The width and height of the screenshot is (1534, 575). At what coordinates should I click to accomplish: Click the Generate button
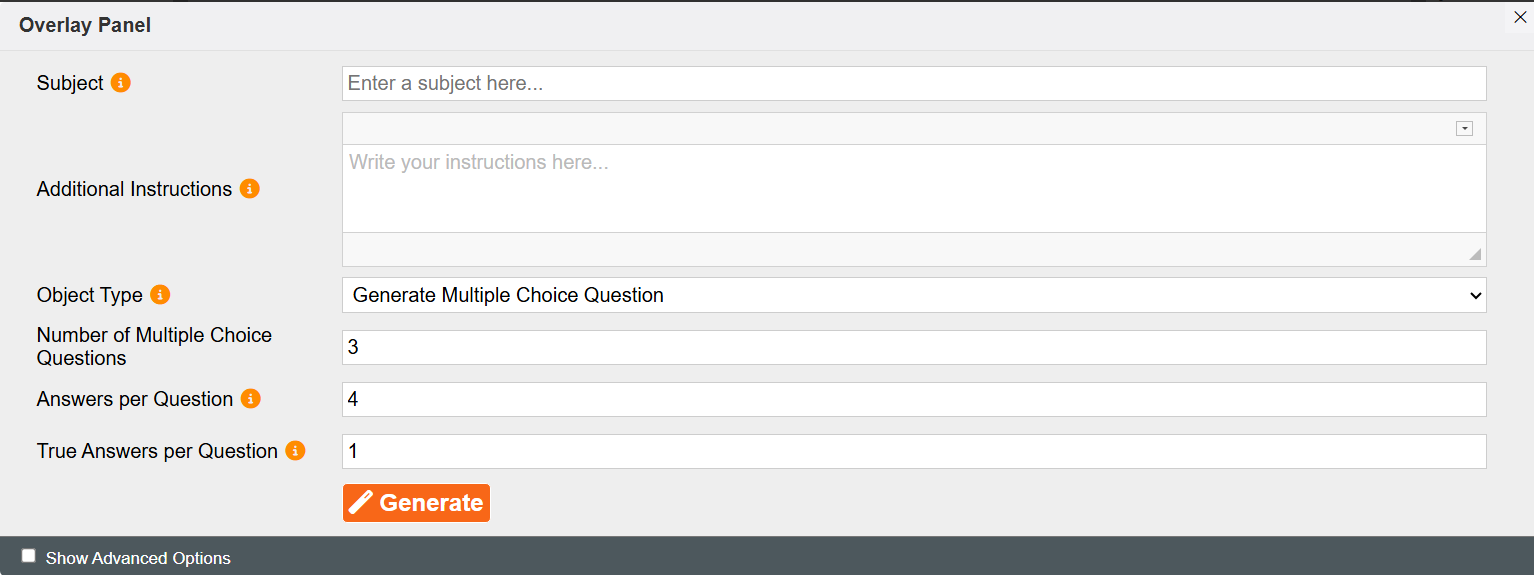click(x=416, y=503)
